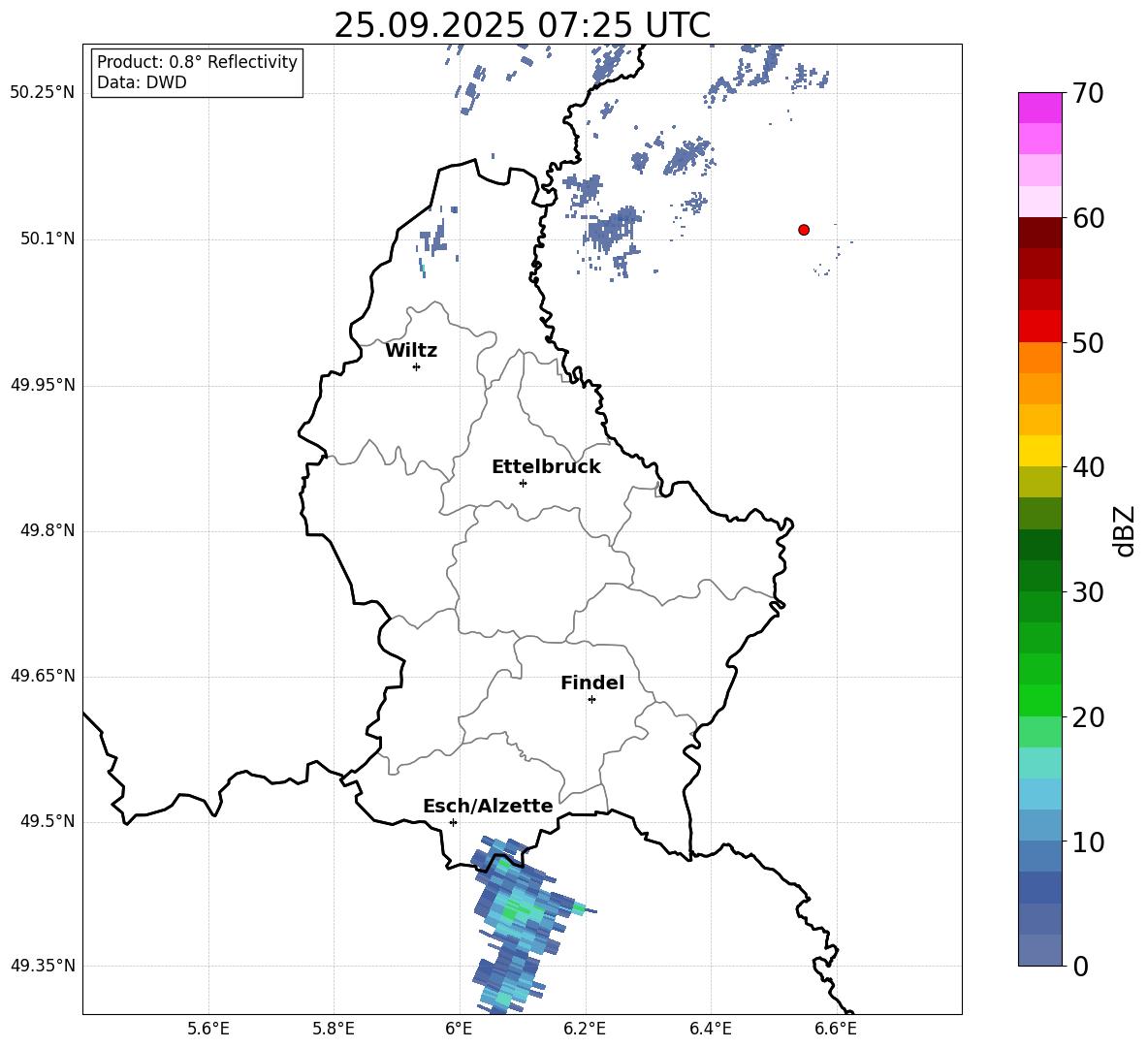Click the radar echo patch north of Wiltz
The width and height of the screenshot is (1148, 1048).
point(436,238)
